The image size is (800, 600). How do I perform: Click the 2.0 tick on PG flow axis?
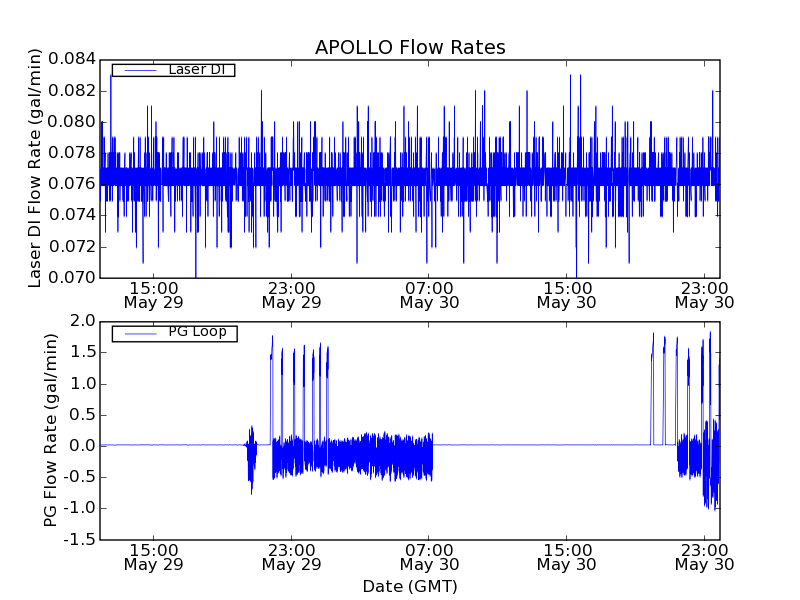click(84, 321)
